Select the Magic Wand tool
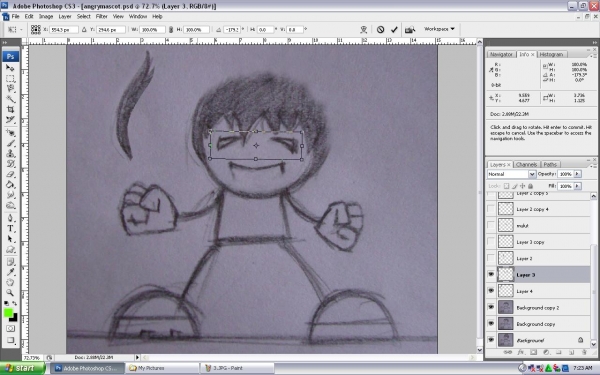600x375 pixels. pyautogui.click(x=10, y=99)
